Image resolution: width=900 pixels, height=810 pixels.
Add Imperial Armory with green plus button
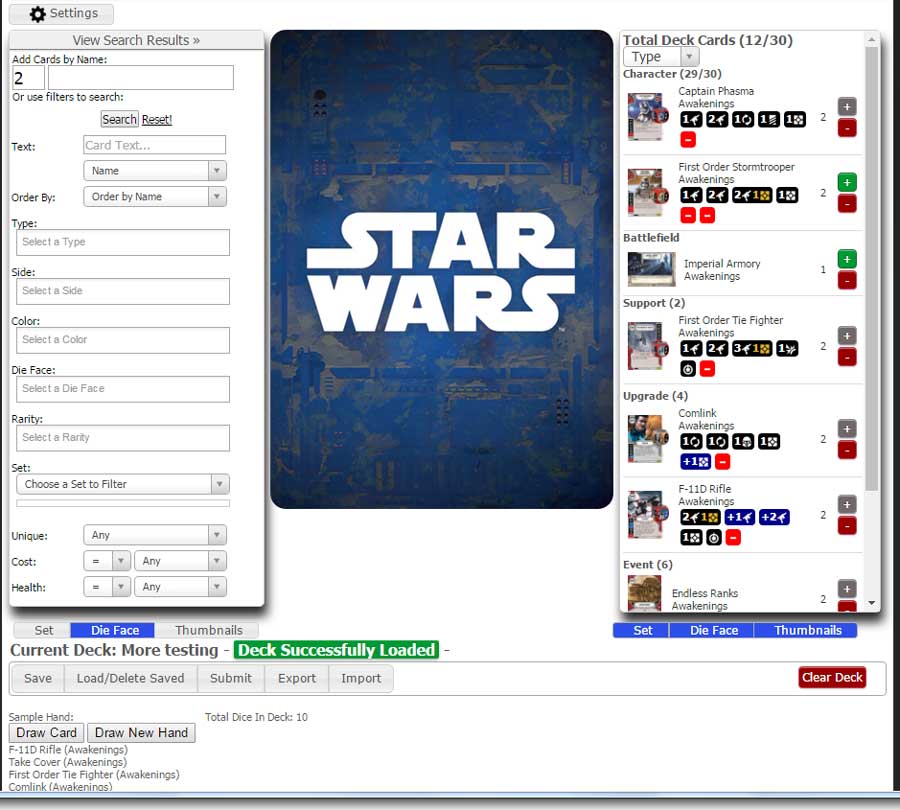[x=847, y=259]
